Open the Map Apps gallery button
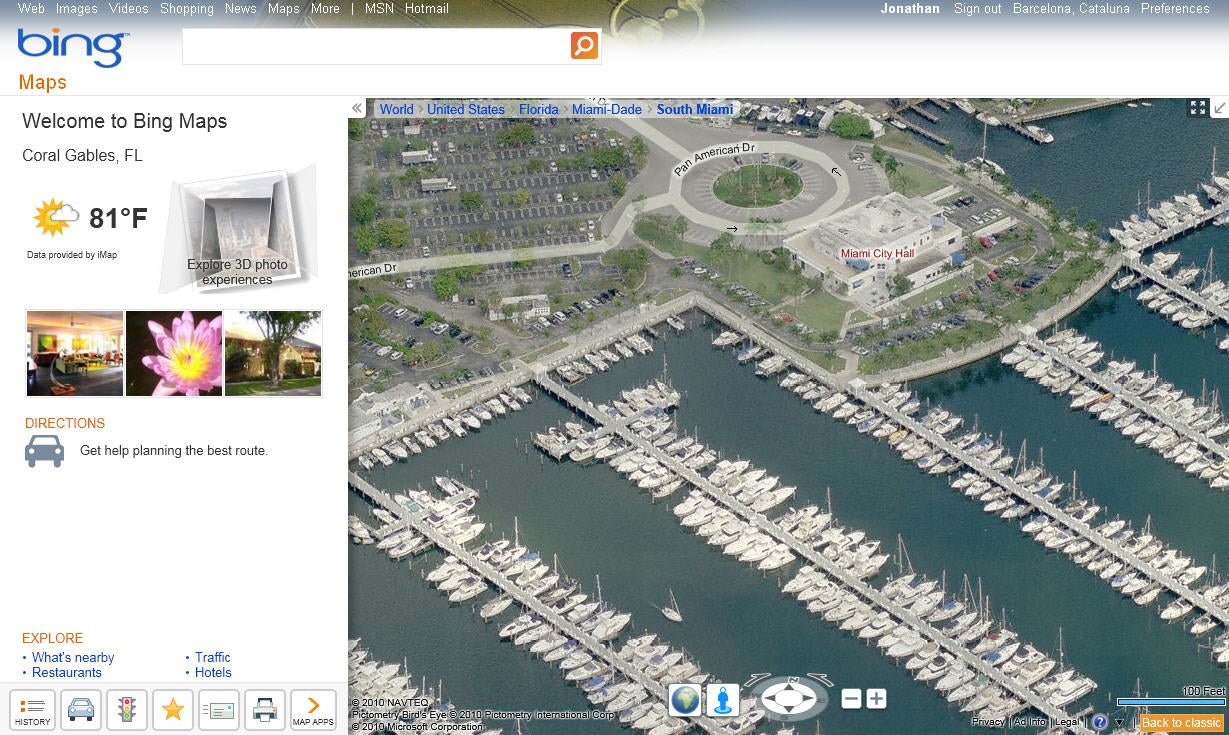Screen dimensions: 1229x735 pos(313,710)
